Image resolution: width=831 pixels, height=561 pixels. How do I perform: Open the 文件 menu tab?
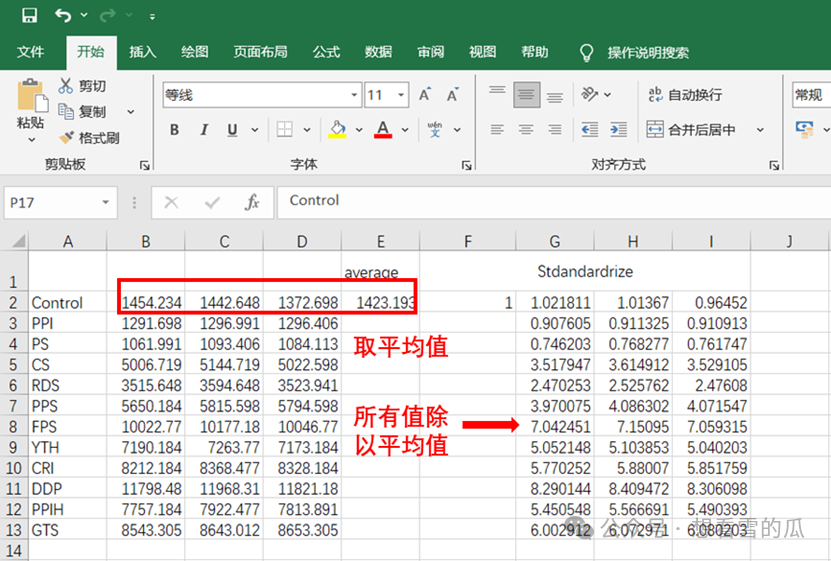click(x=30, y=52)
